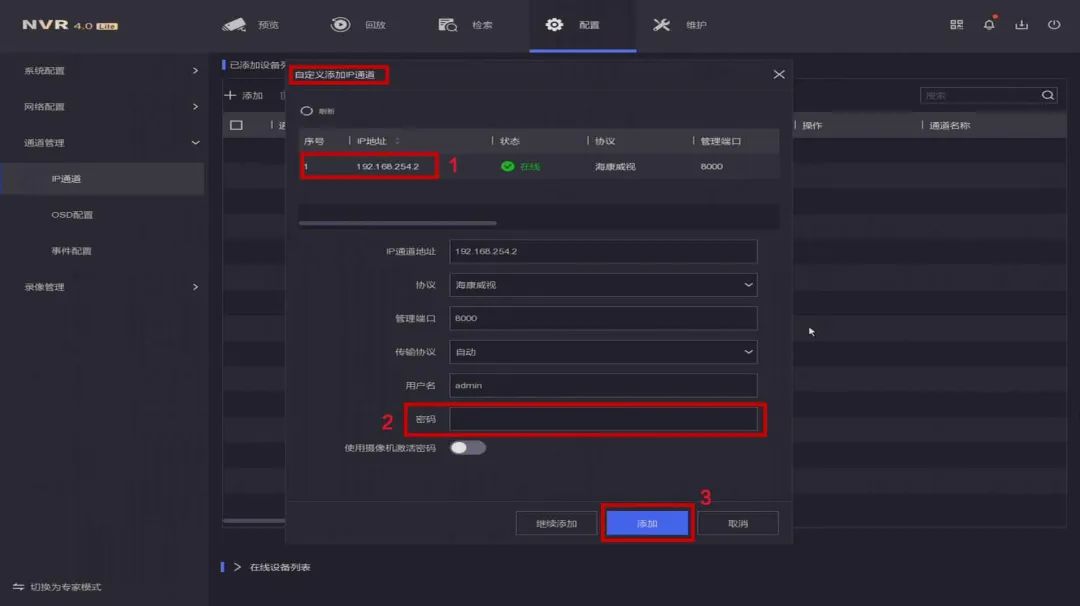
Task: Click the refresh icon in dialog
Action: coord(307,111)
